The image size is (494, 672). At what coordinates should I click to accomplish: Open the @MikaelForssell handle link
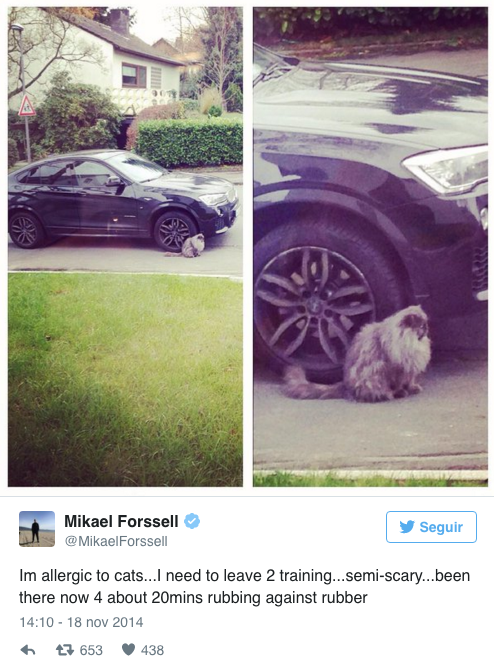click(x=116, y=541)
